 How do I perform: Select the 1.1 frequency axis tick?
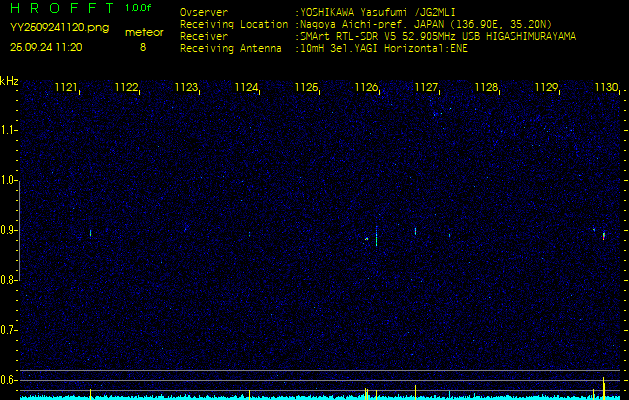pyautogui.click(x=8, y=130)
